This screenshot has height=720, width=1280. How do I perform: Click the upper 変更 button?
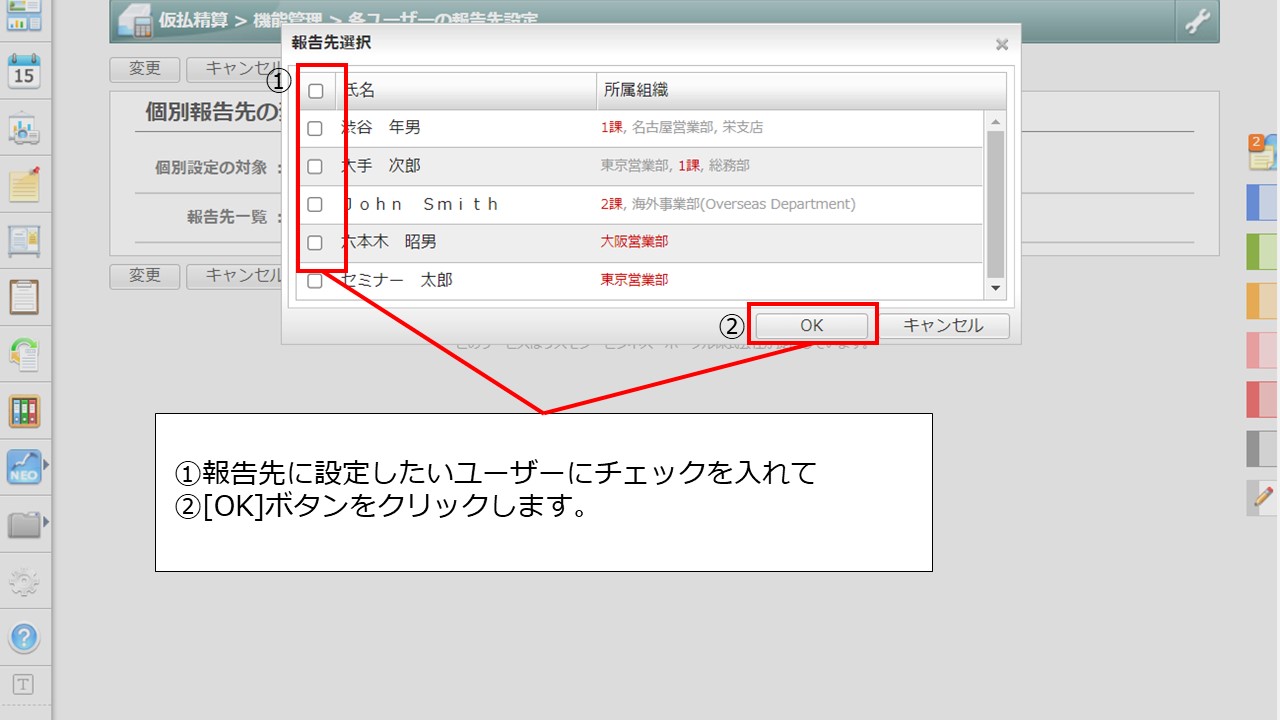tap(145, 69)
